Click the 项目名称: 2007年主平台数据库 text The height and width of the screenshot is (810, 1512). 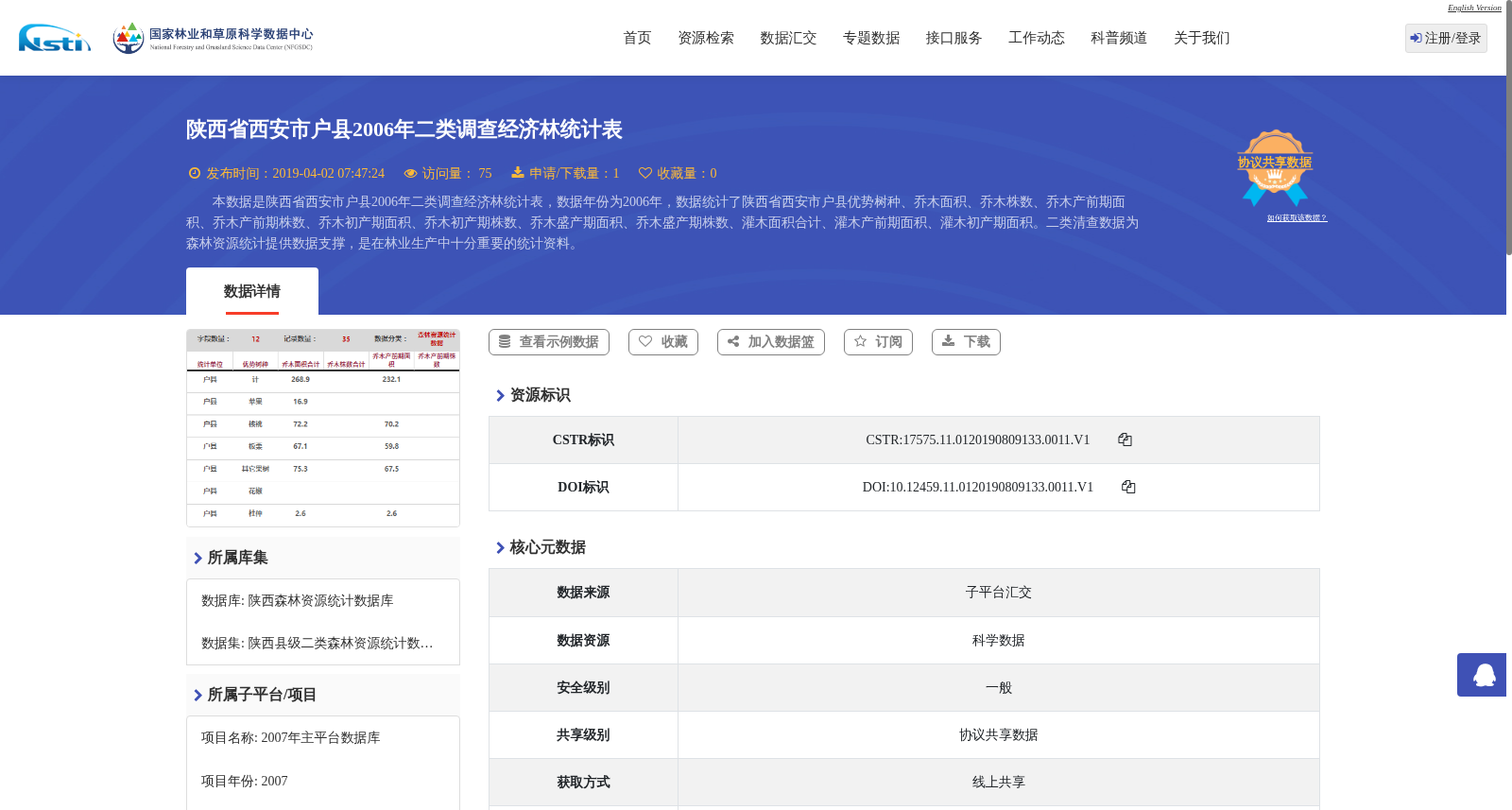[x=291, y=738]
